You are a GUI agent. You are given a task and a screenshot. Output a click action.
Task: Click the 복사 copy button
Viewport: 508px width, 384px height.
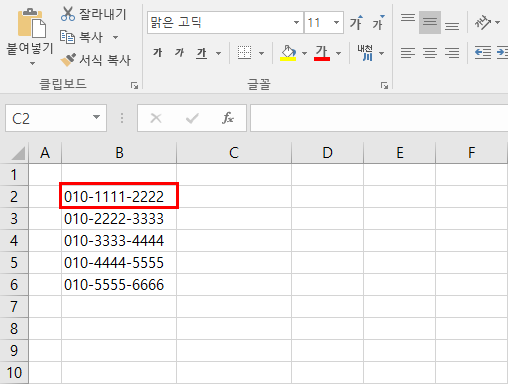click(x=82, y=37)
